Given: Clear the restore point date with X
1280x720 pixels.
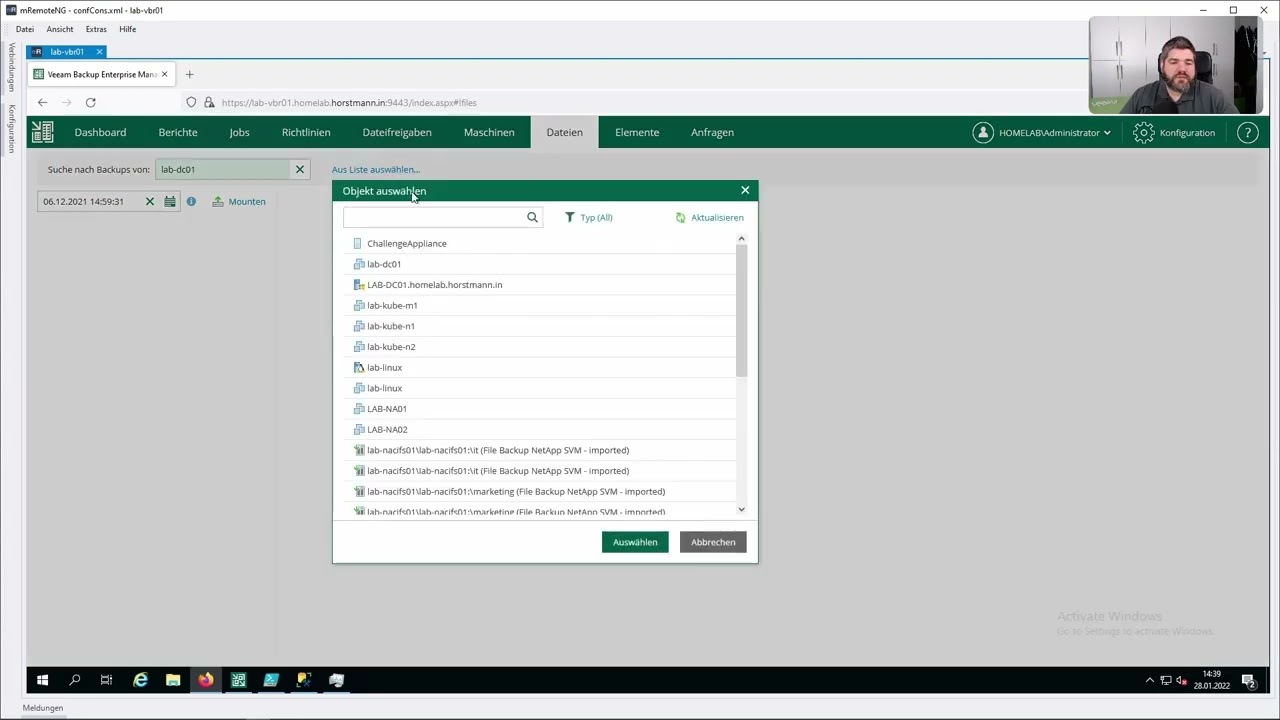Looking at the screenshot, I should (x=150, y=201).
